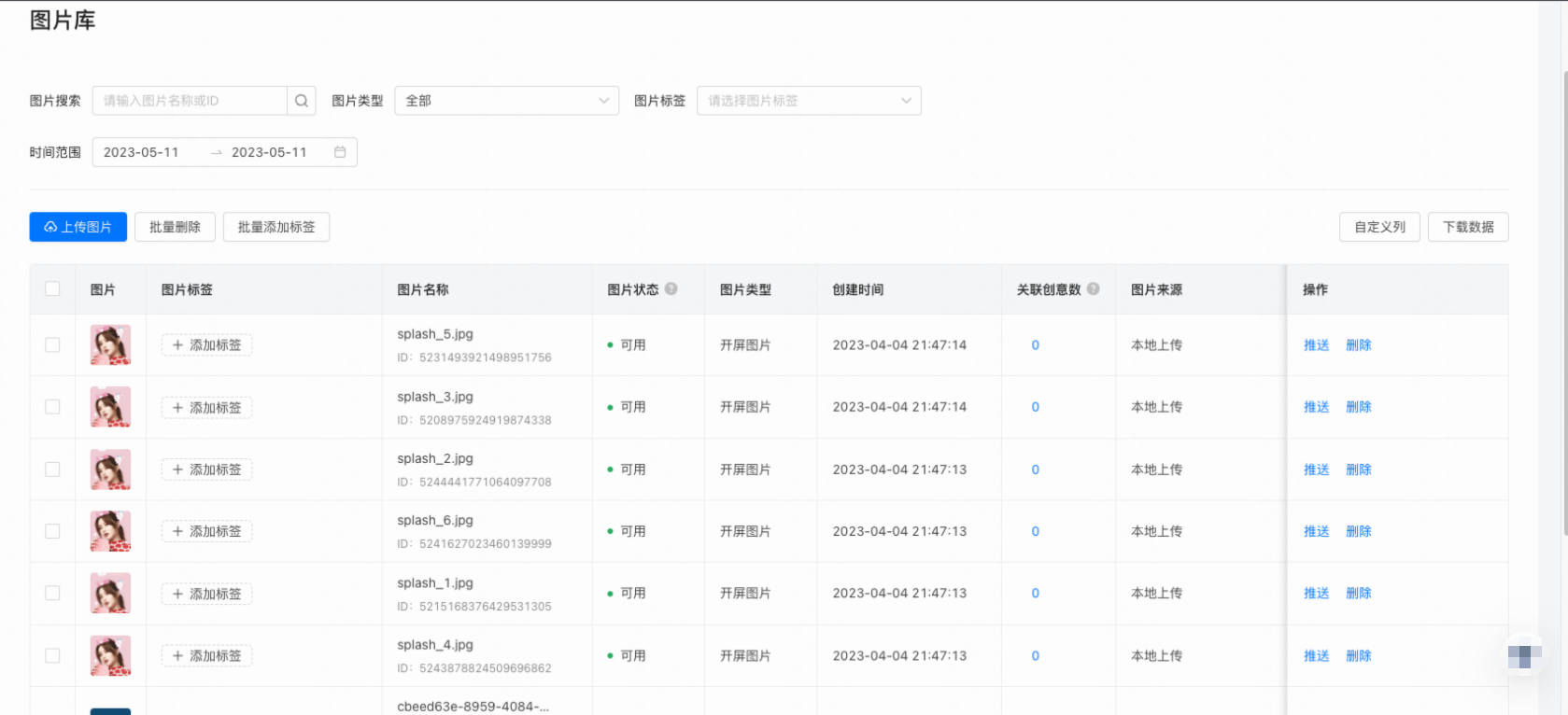This screenshot has height=715, width=1568.
Task: Select the checkbox for splash_1.jpg row
Action: pos(52,594)
